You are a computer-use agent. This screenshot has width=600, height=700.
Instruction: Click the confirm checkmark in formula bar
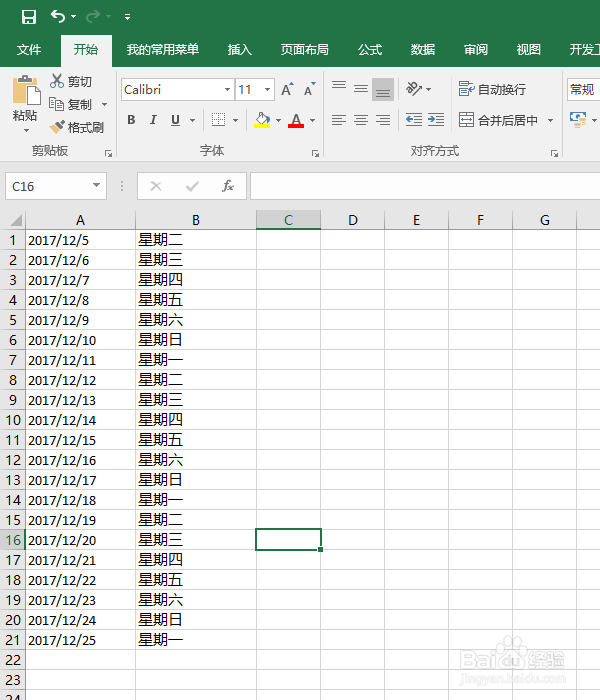click(x=192, y=186)
